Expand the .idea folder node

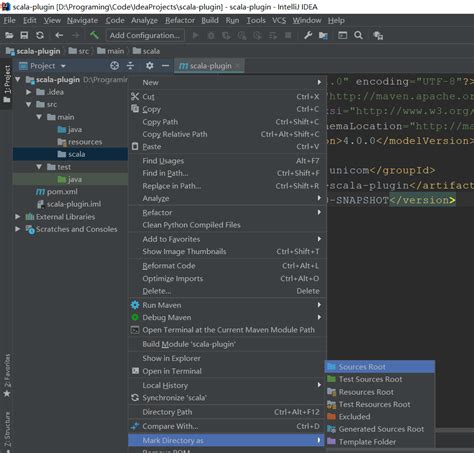coord(29,92)
